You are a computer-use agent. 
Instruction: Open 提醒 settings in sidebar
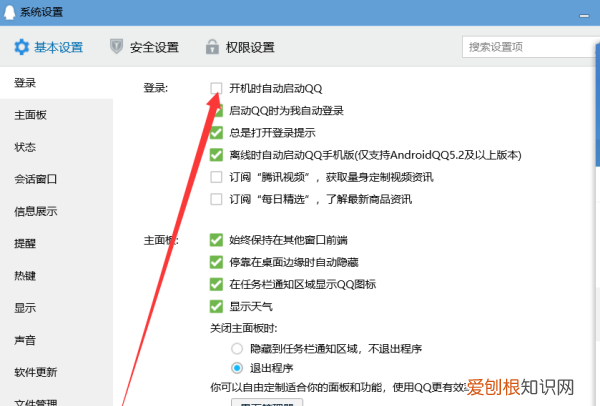(x=56, y=243)
